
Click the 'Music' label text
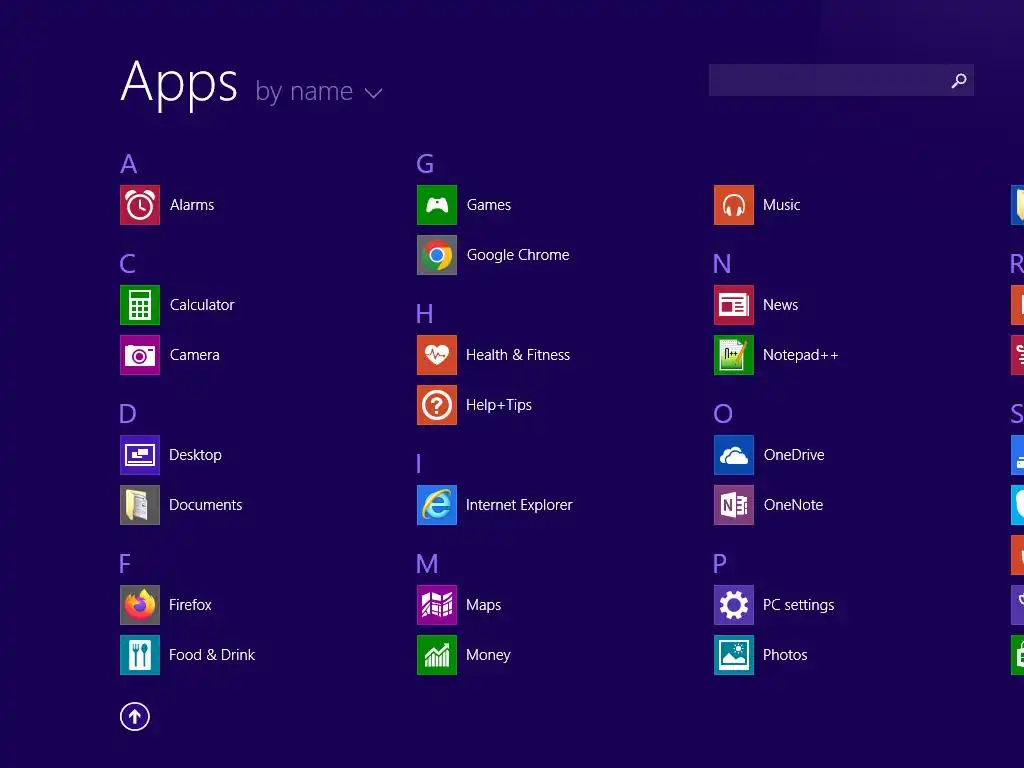782,205
